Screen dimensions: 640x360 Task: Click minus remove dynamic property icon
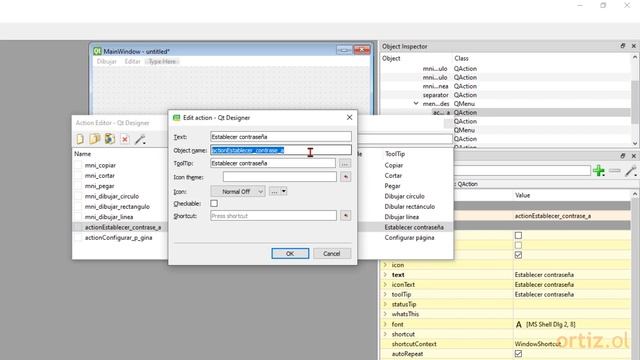pos(615,171)
